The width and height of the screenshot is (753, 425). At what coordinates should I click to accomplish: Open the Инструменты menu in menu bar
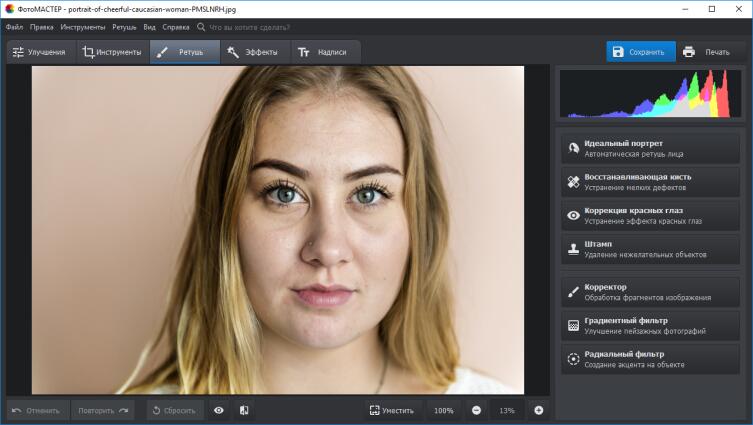82,27
